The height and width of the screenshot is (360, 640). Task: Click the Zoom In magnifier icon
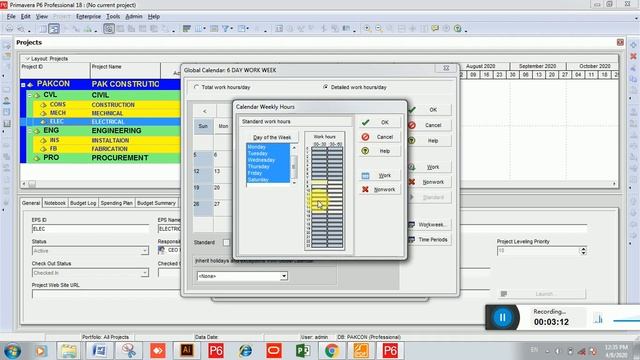[x=367, y=29]
